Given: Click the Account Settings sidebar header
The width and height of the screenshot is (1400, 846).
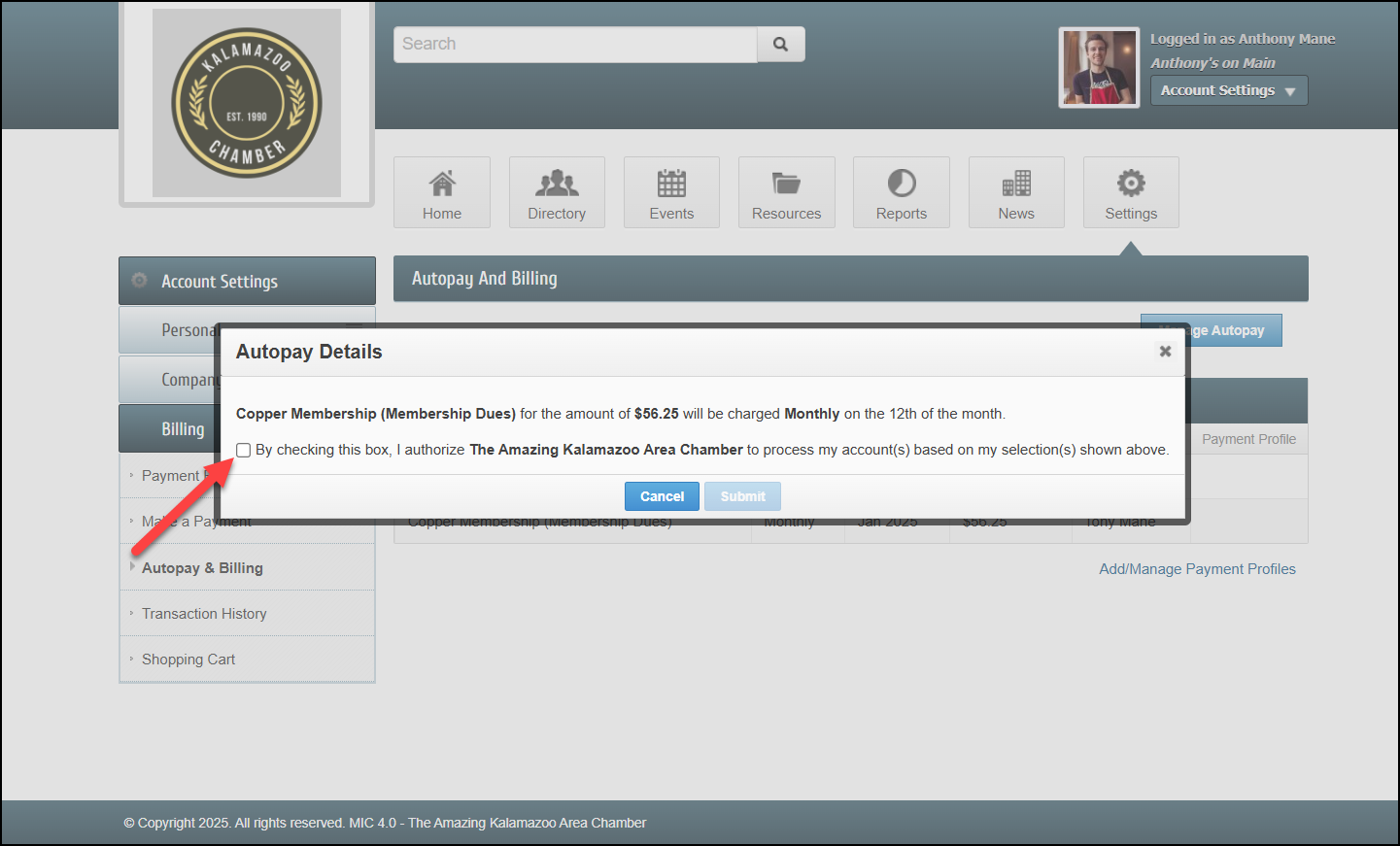Looking at the screenshot, I should click(247, 281).
